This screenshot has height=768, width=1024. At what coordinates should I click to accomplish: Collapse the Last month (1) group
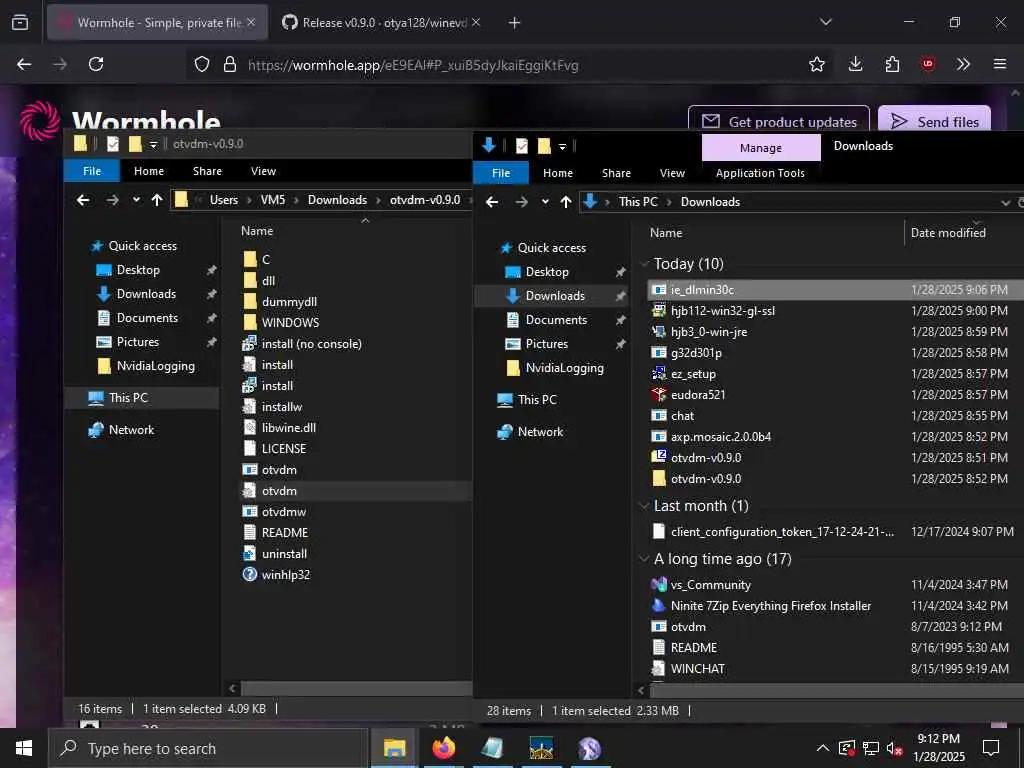pyautogui.click(x=645, y=506)
